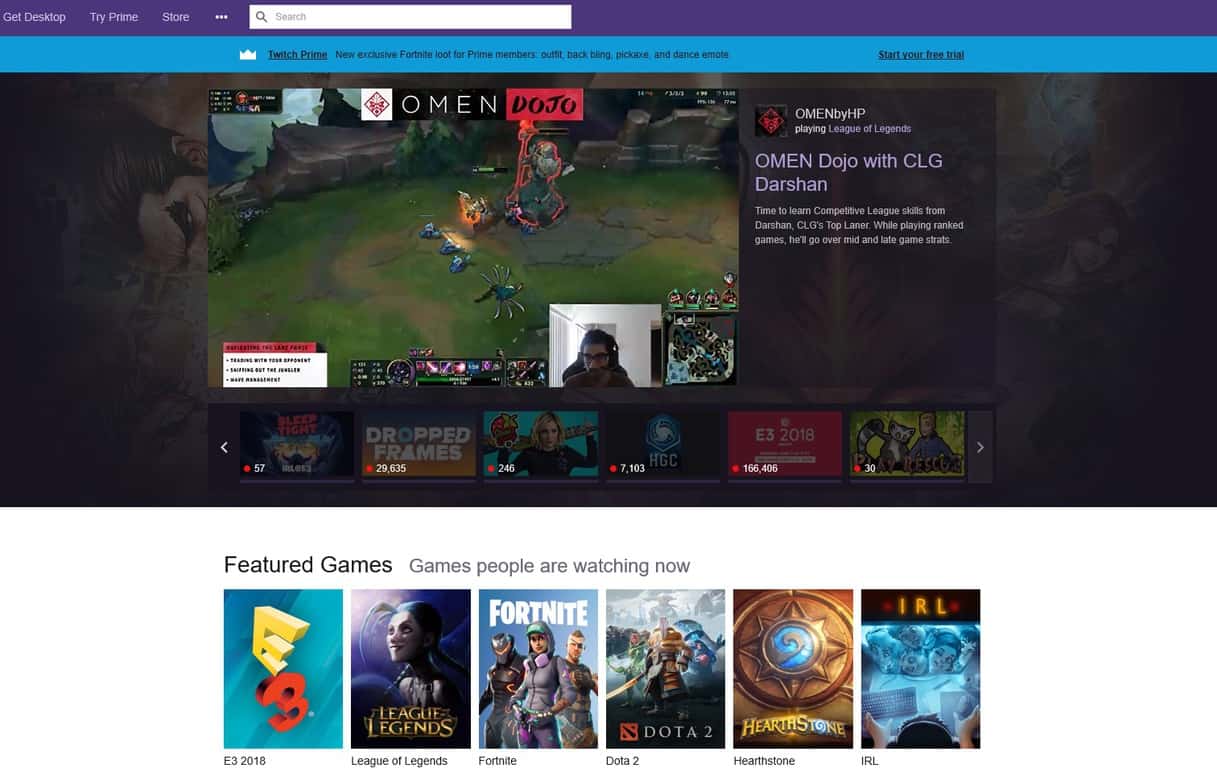The width and height of the screenshot is (1217, 768).
Task: Click the Twitch Prime link in banner
Action: [x=297, y=55]
